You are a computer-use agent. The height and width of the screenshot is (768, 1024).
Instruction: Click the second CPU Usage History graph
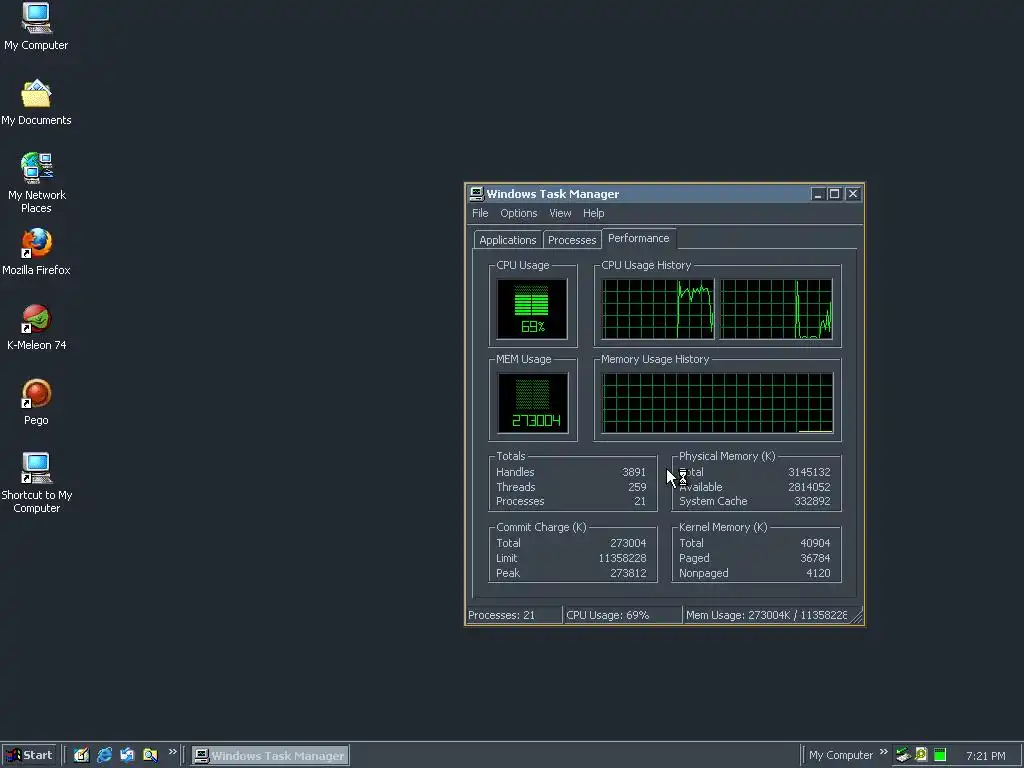coord(776,309)
